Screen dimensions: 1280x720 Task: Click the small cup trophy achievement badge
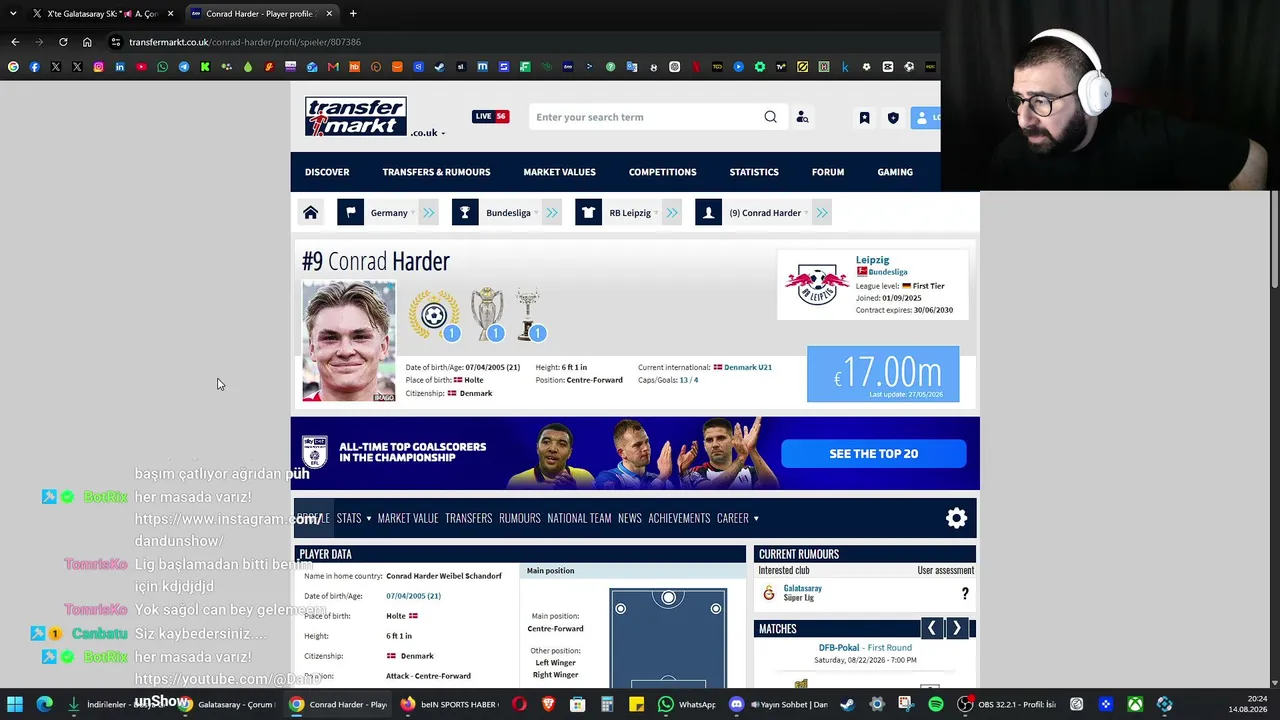528,315
